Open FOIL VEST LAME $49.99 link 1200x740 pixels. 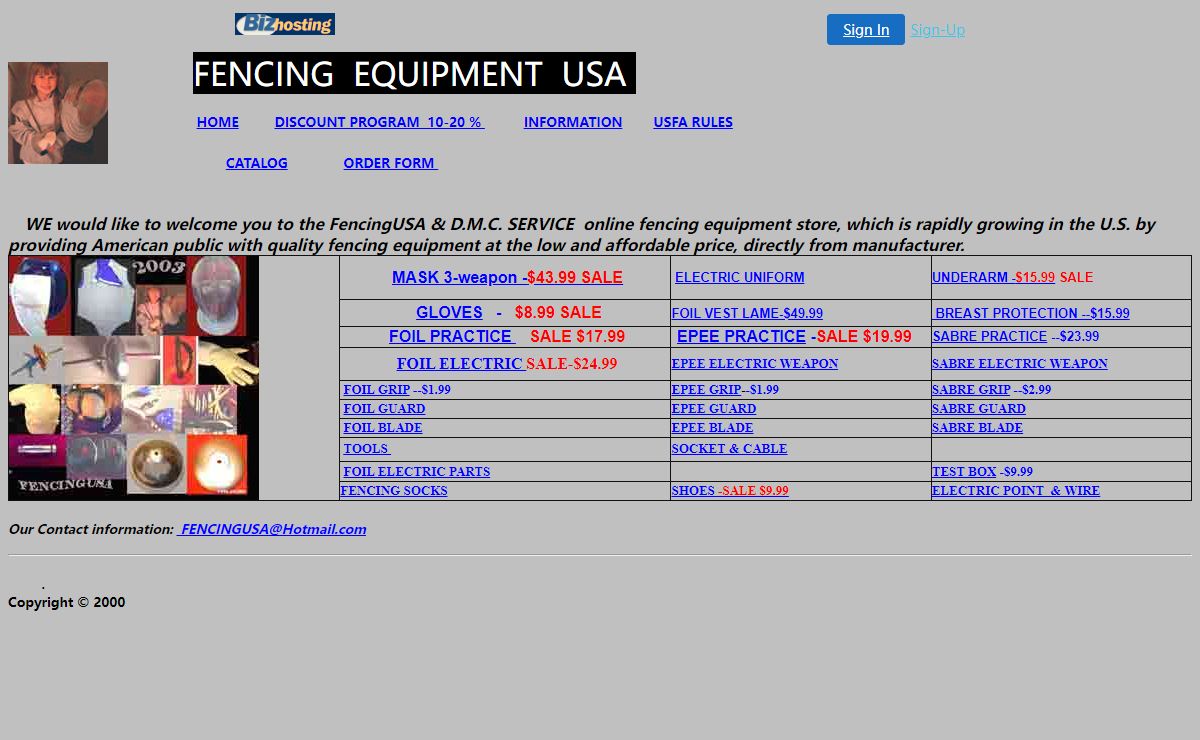tap(747, 313)
